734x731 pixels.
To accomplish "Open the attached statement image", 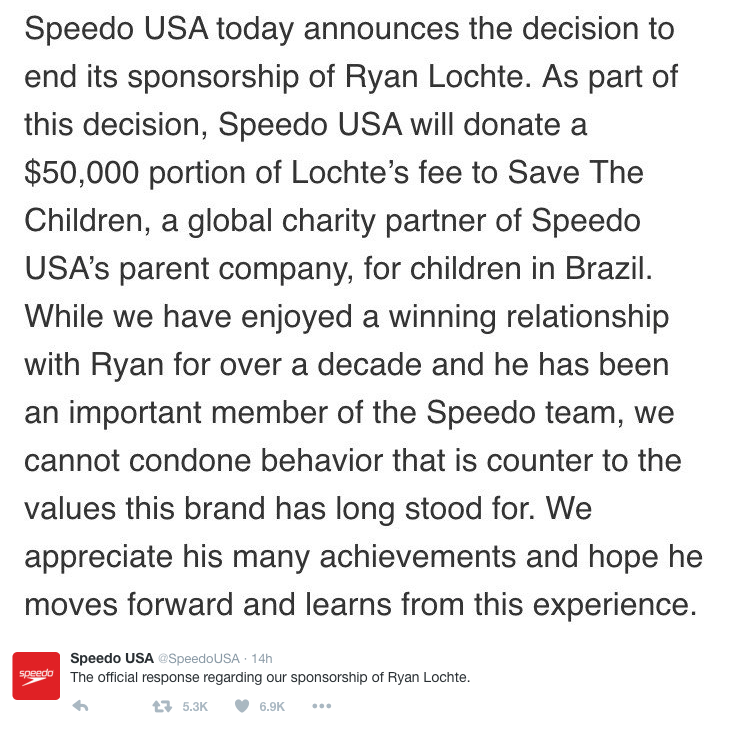I will tap(365, 320).
